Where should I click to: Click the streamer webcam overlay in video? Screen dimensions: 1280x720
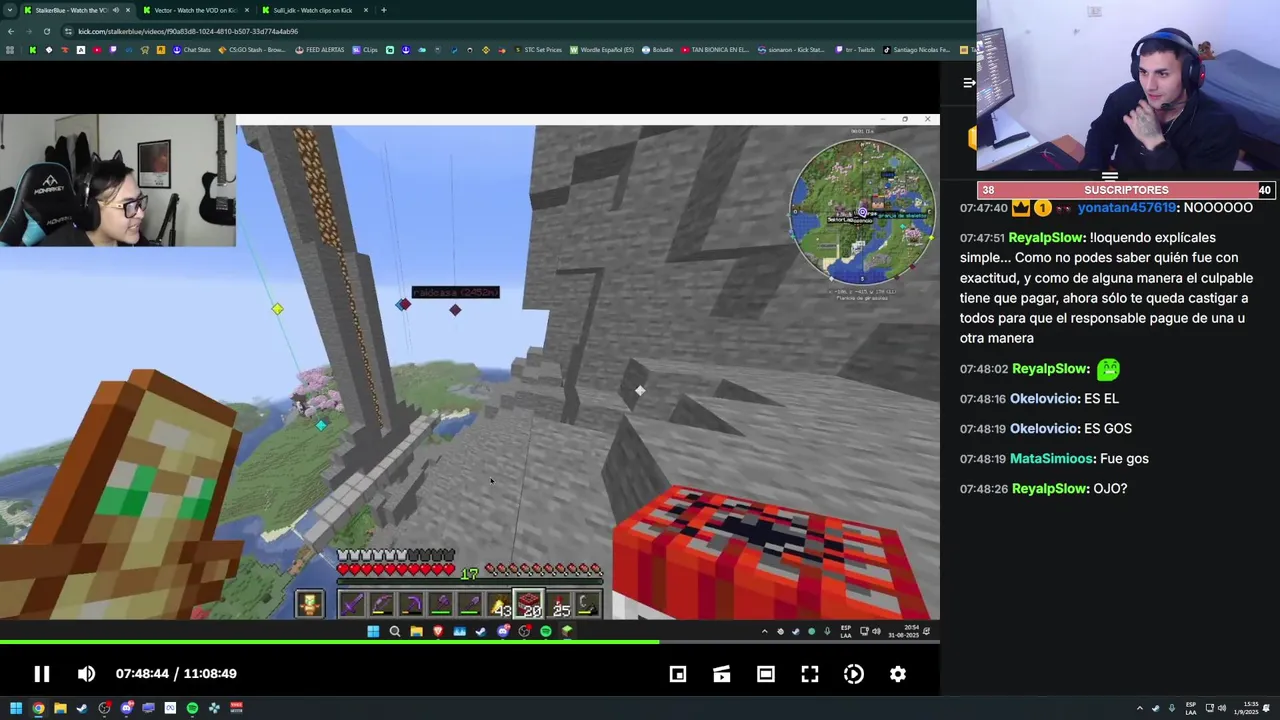(x=118, y=180)
